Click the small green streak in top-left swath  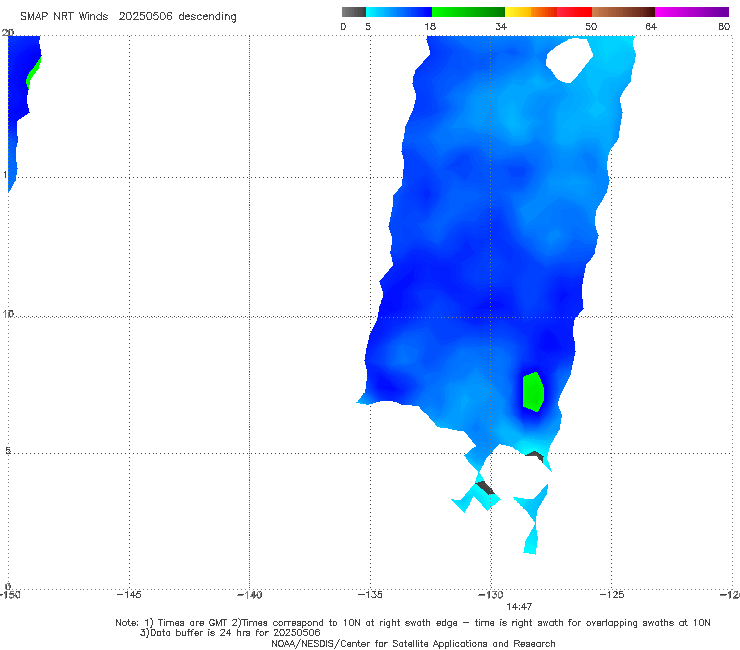(34, 72)
